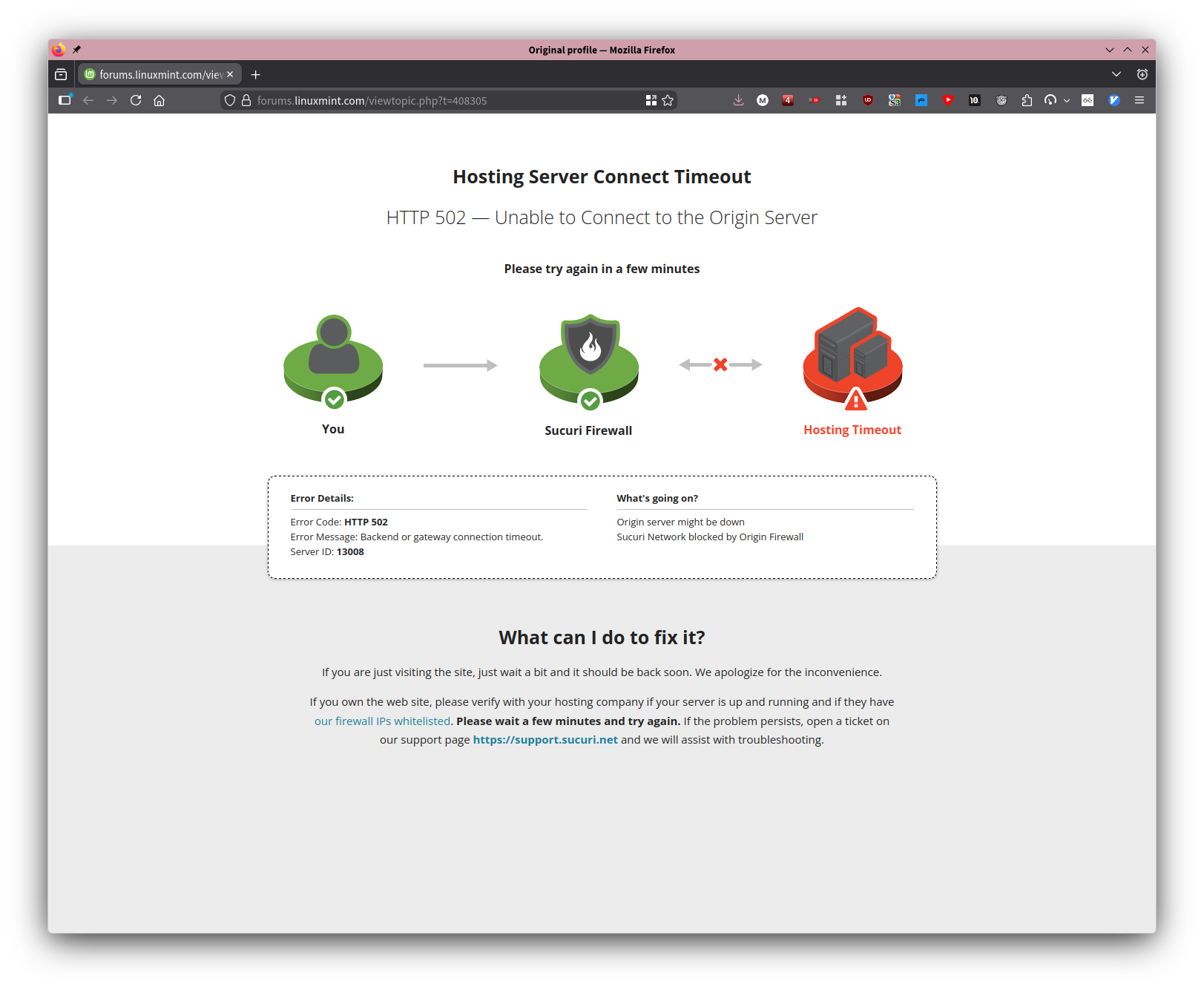Screen dimensions: 1204x990
Task: Bookmark this page with the star icon
Action: coord(668,100)
